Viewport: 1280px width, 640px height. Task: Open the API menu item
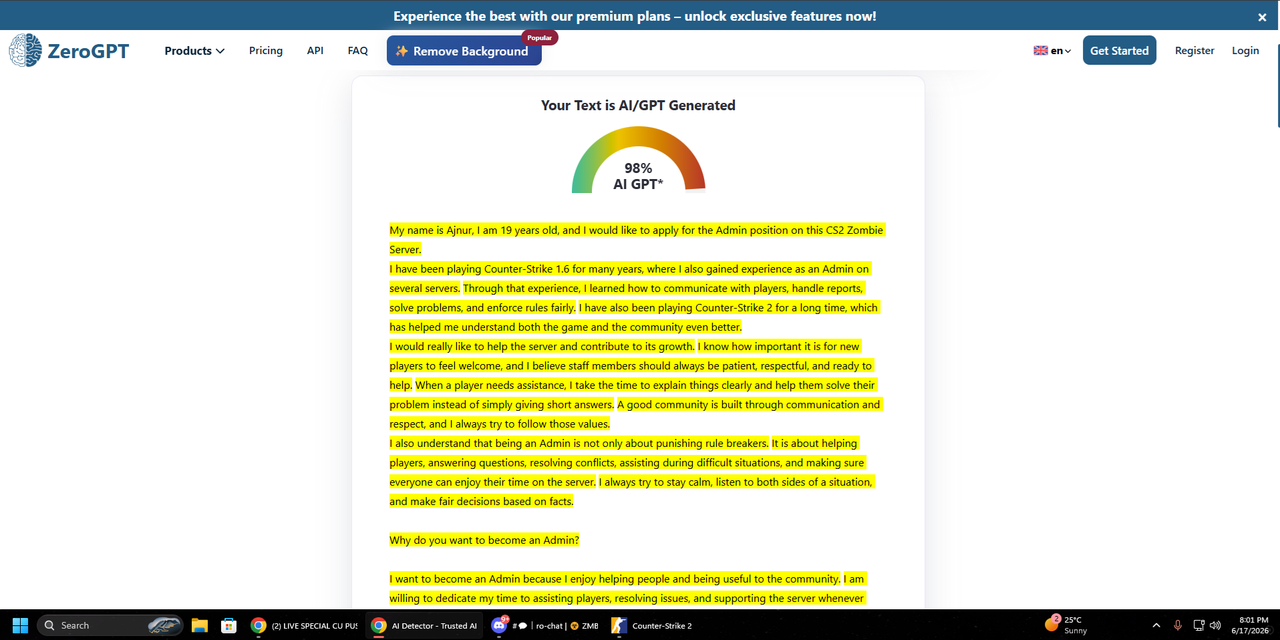pyautogui.click(x=315, y=50)
